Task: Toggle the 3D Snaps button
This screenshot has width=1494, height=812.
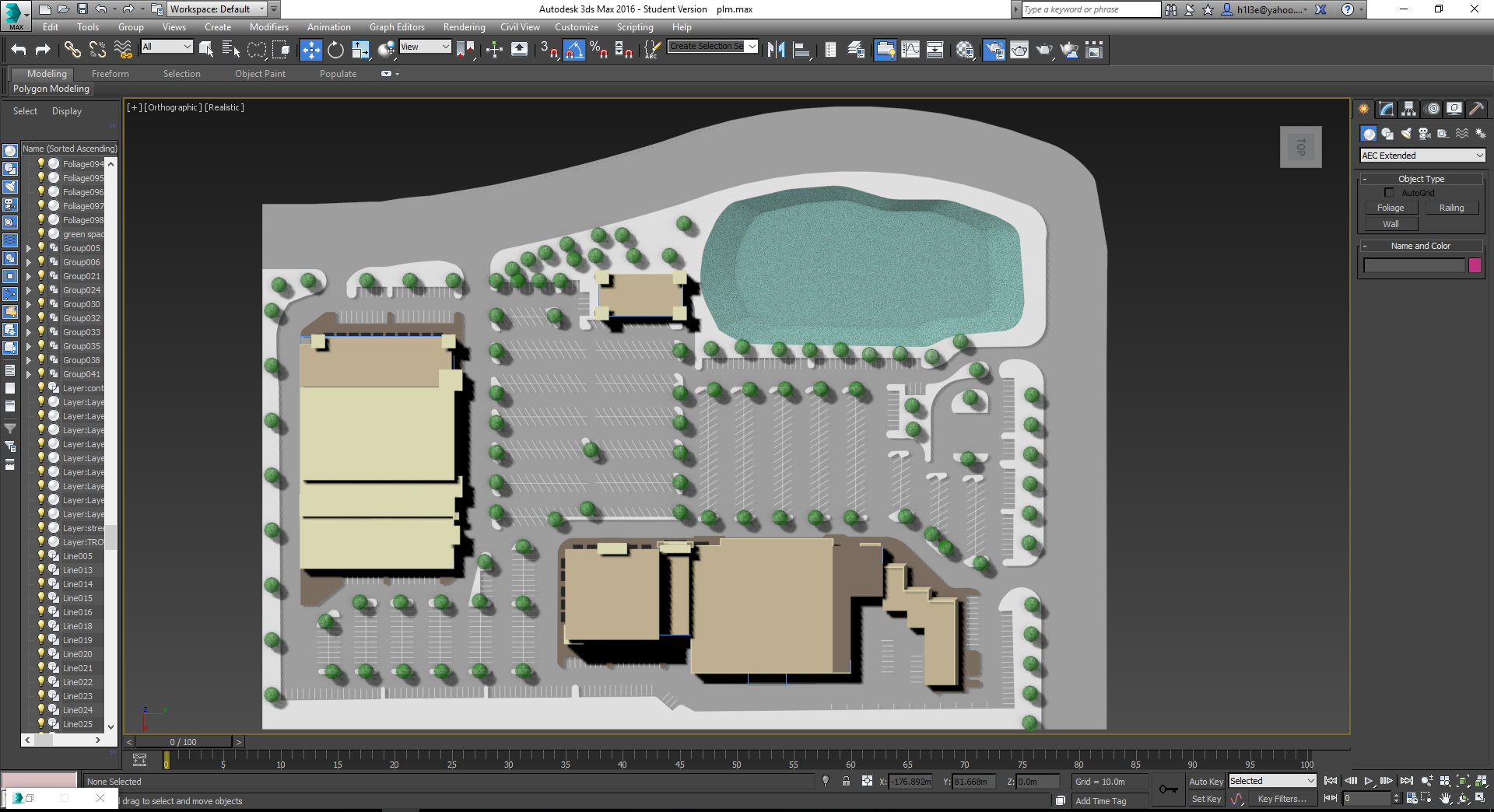Action: [x=549, y=50]
